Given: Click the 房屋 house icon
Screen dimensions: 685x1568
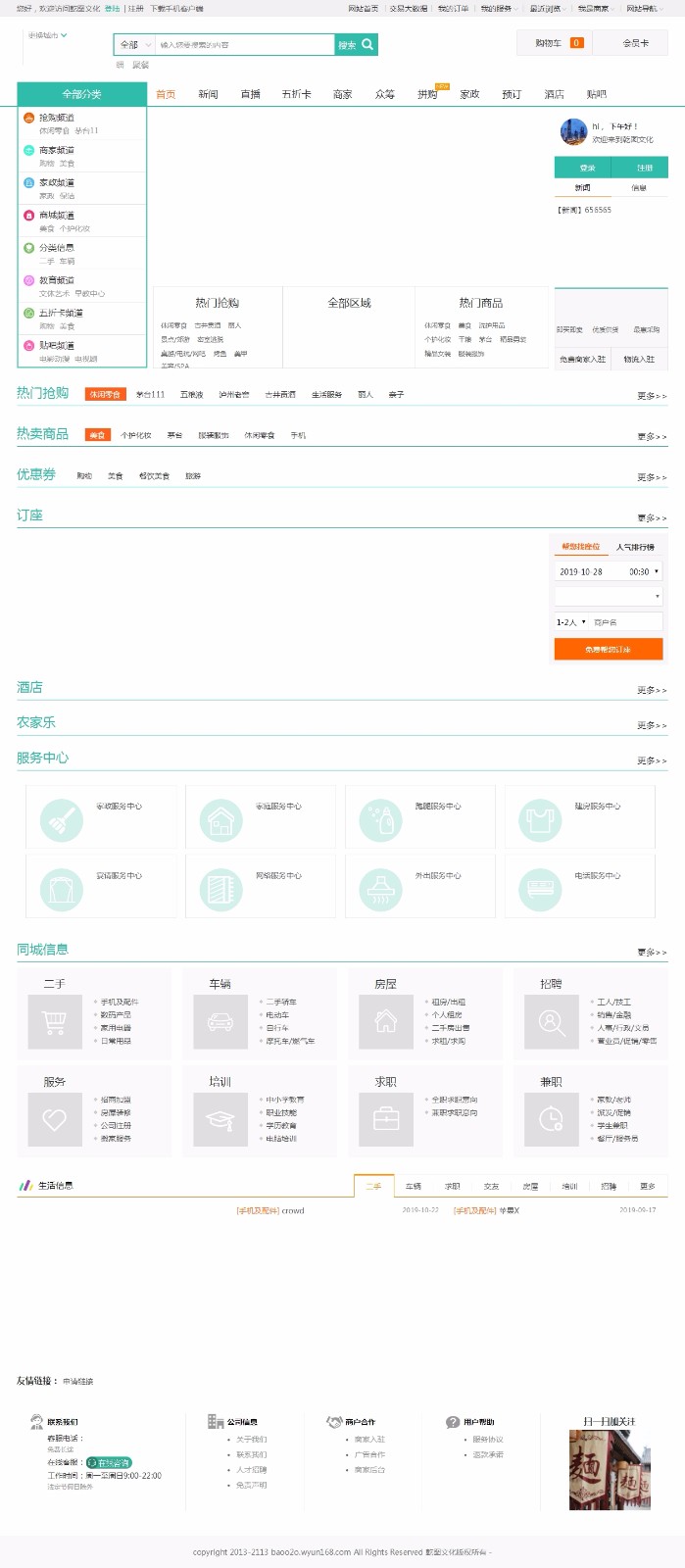Looking at the screenshot, I should [386, 1022].
